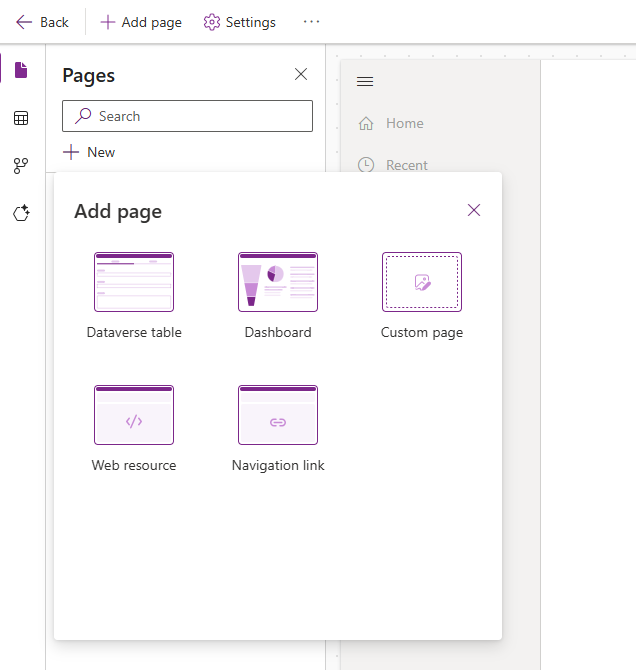The image size is (636, 670).
Task: Click the Recent clock icon in preview
Action: point(366,165)
